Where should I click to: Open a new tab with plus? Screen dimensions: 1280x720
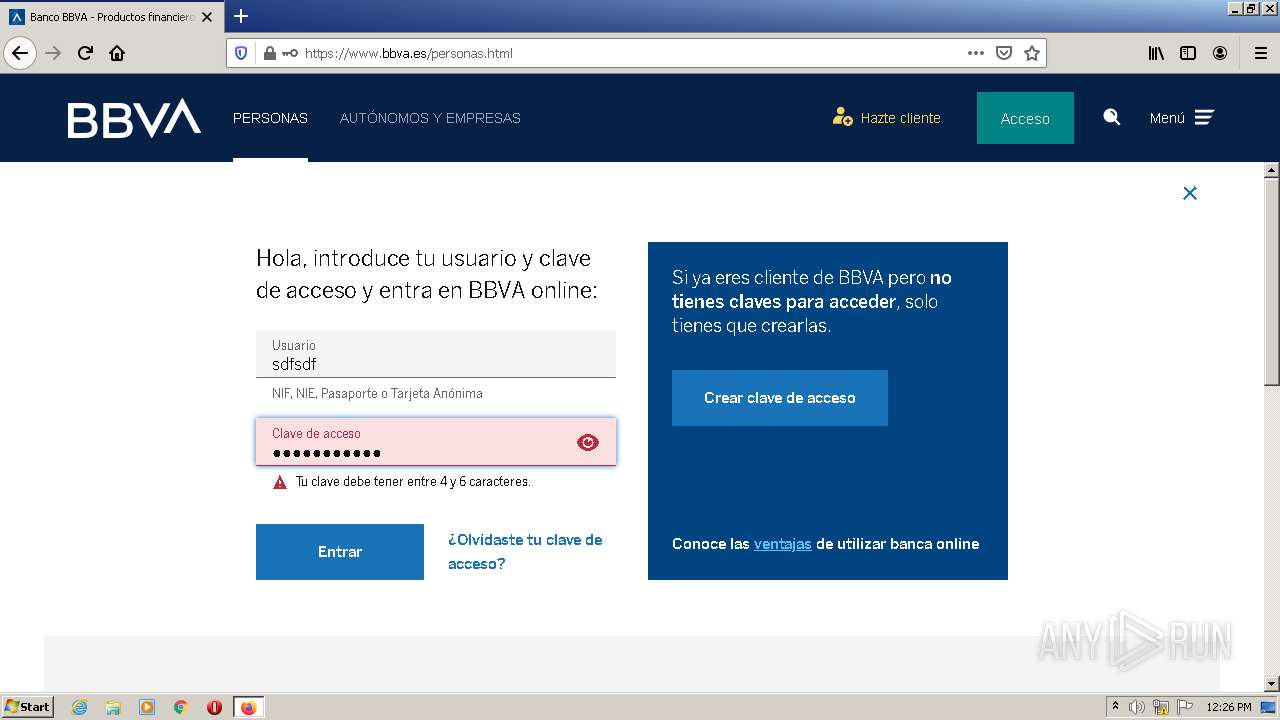[241, 16]
